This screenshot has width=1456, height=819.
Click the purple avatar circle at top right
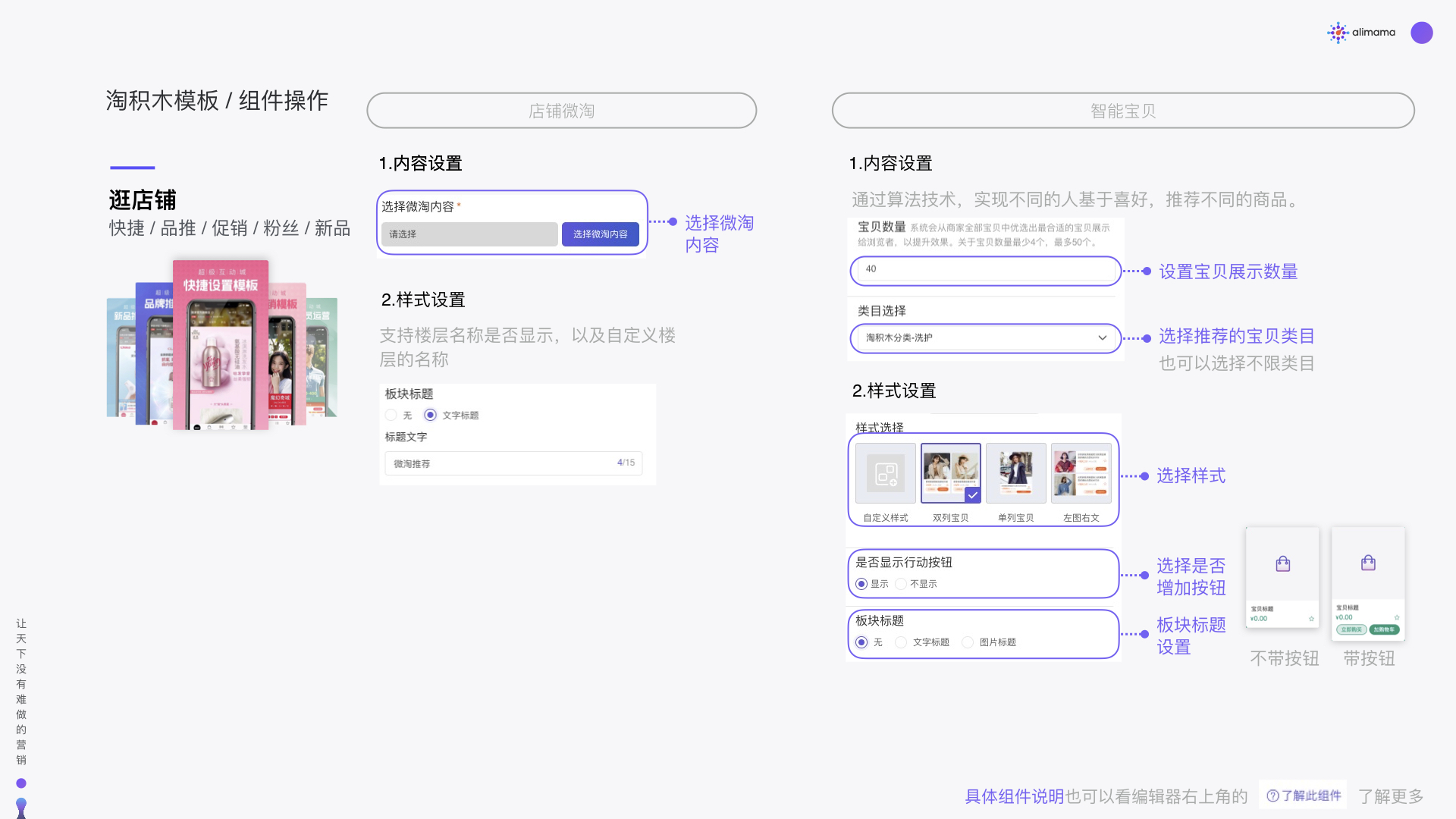click(x=1422, y=32)
